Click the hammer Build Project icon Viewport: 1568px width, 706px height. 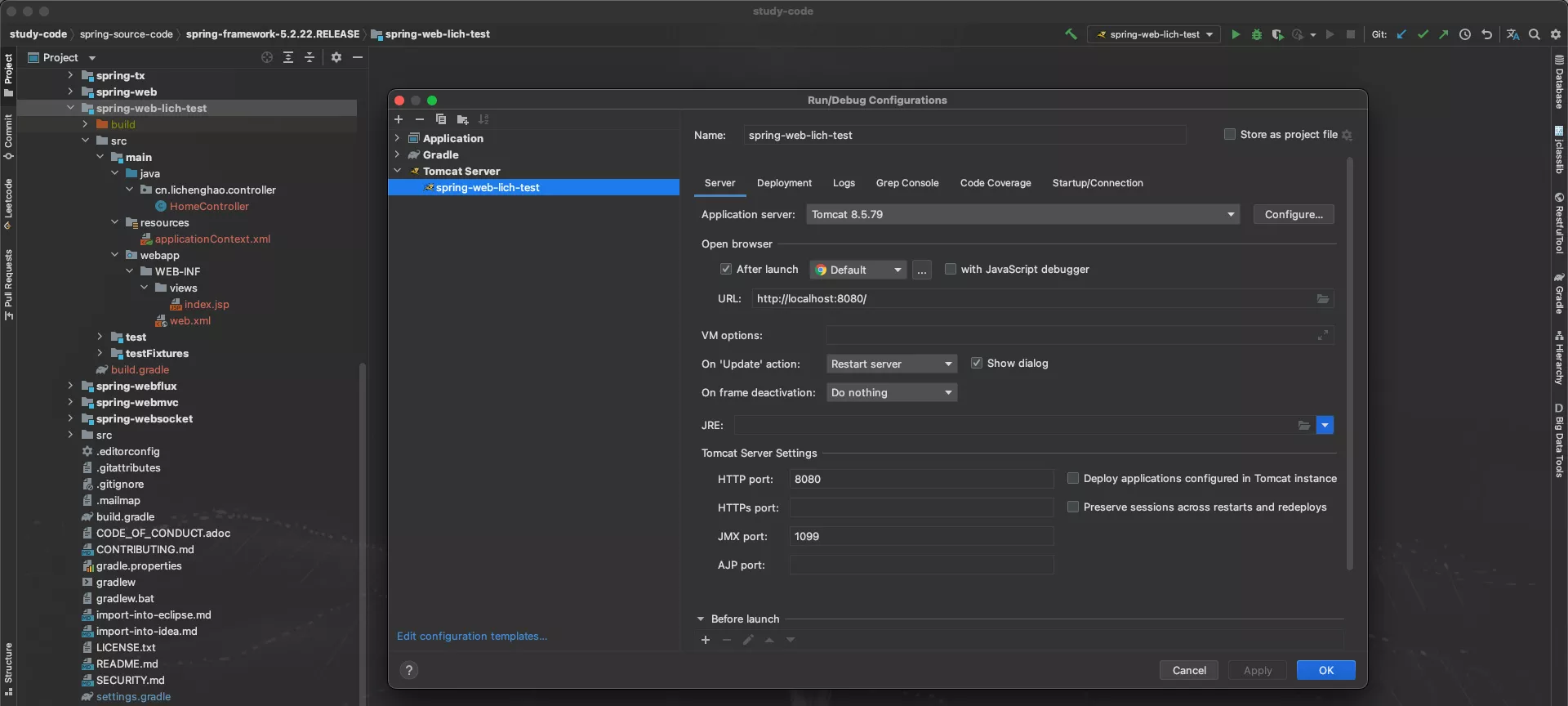pyautogui.click(x=1071, y=34)
